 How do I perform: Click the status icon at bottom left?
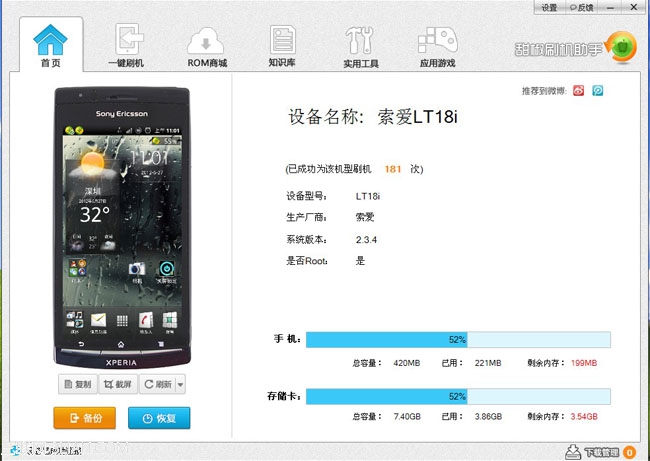point(16,450)
